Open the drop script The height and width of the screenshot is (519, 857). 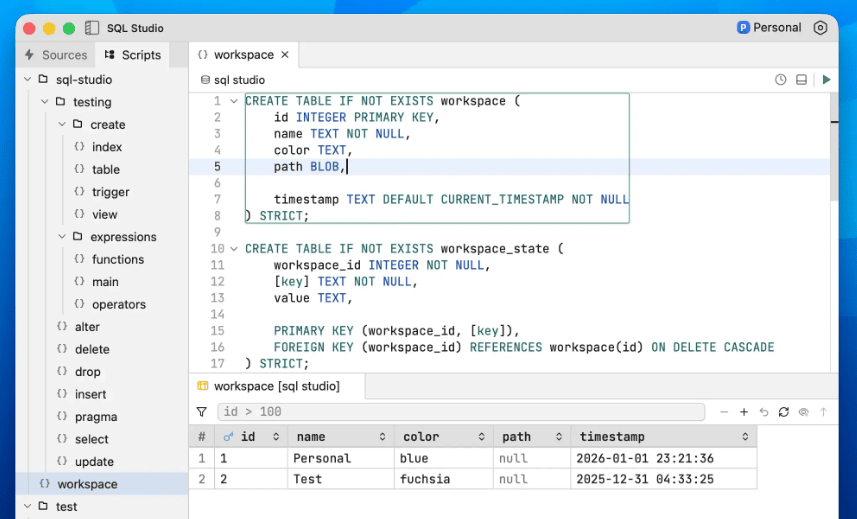coord(87,371)
